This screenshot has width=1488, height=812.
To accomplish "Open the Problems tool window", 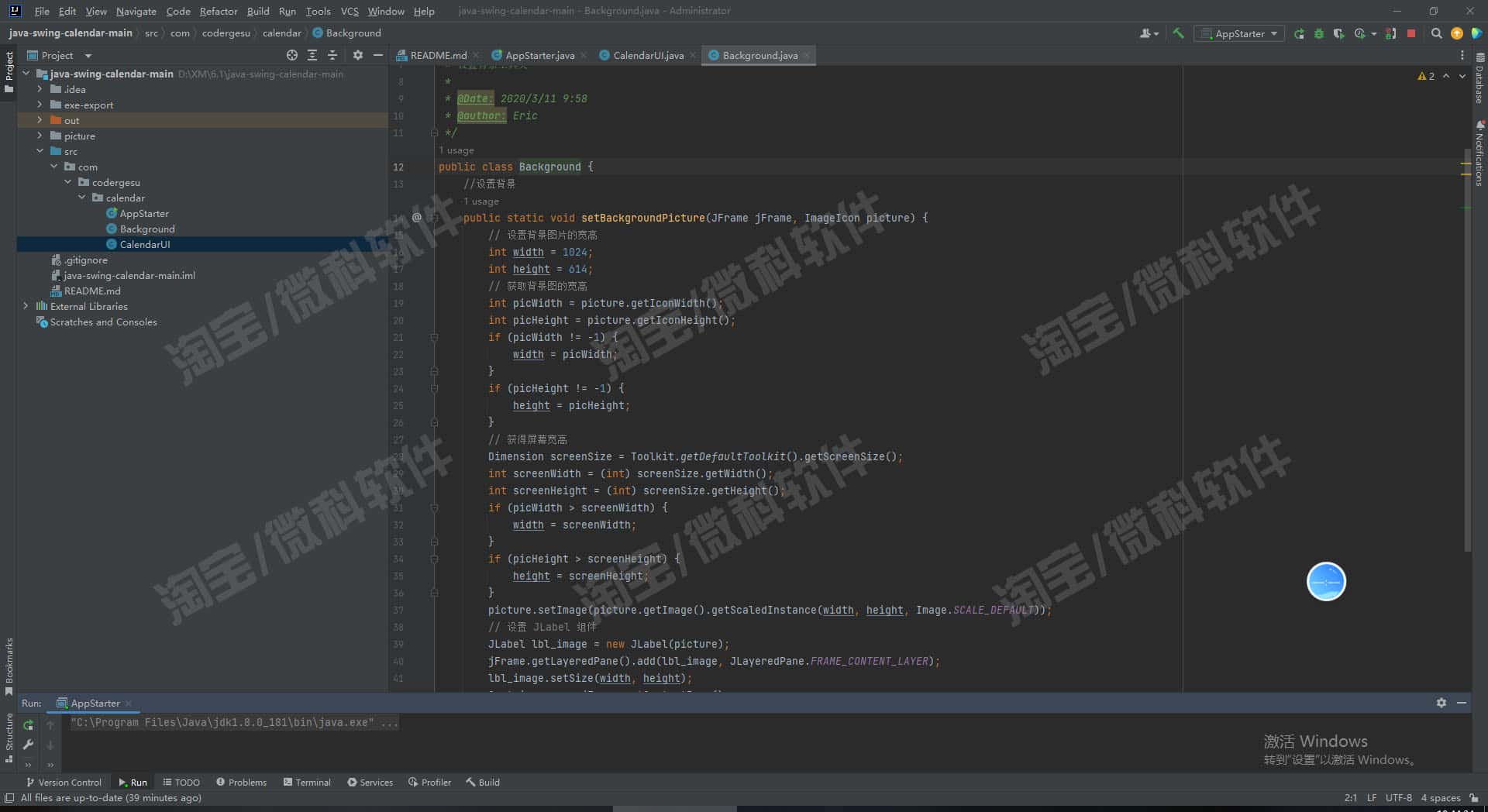I will pos(241,782).
